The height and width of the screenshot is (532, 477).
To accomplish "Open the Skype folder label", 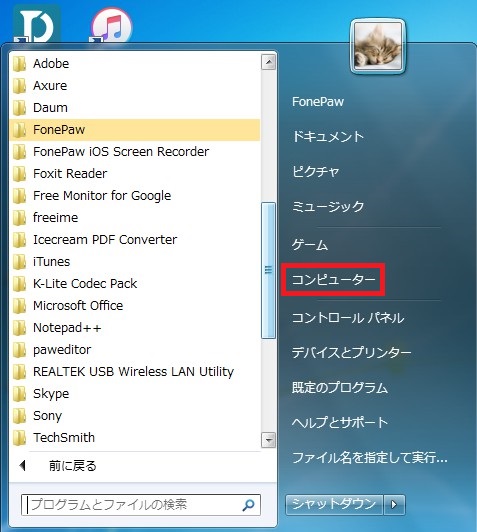I will [51, 394].
